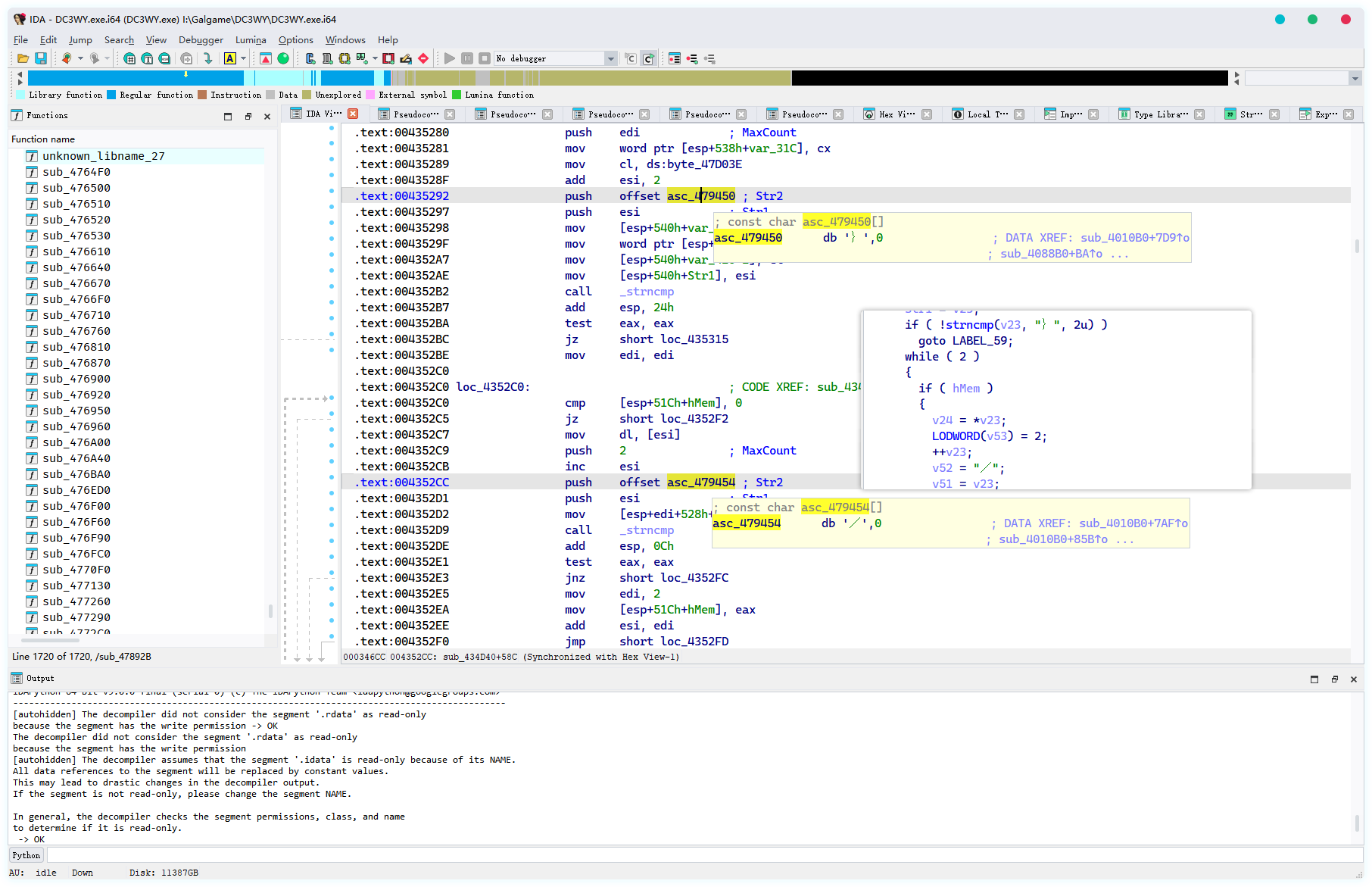Click the yellow marker in navigation band
The height and width of the screenshot is (887, 1372).
tap(186, 74)
